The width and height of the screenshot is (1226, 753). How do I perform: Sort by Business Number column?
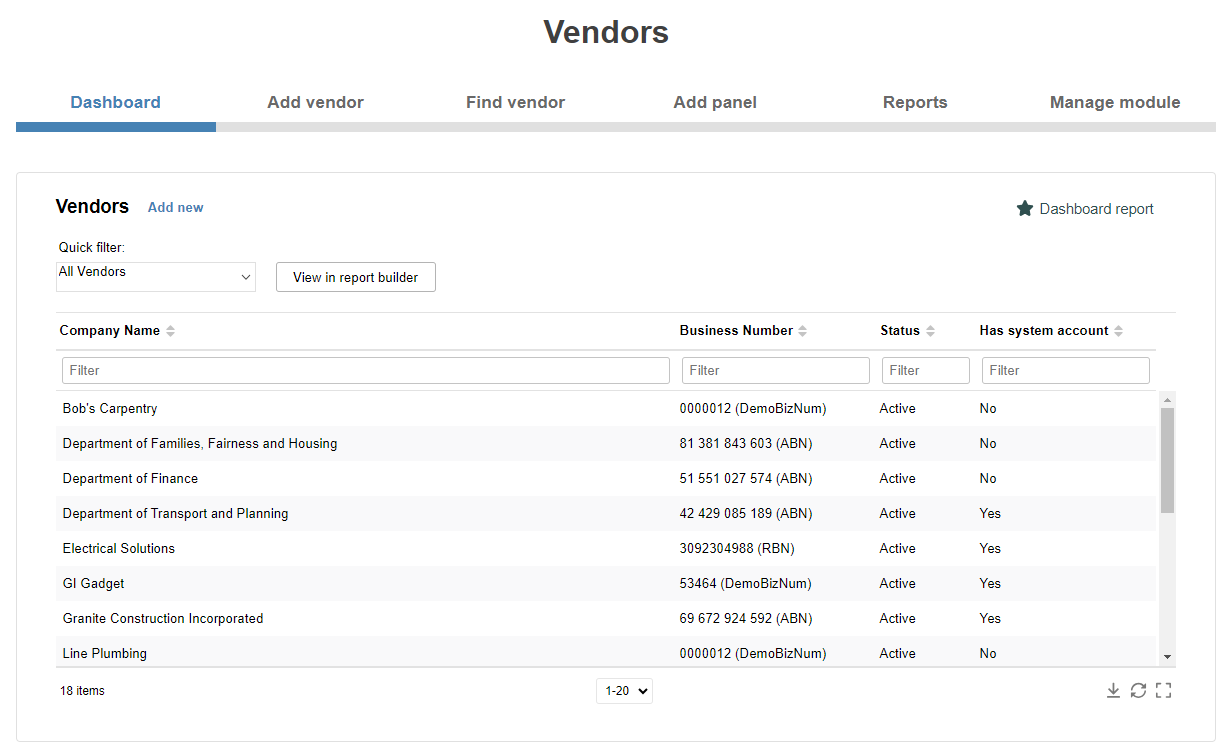click(x=803, y=331)
